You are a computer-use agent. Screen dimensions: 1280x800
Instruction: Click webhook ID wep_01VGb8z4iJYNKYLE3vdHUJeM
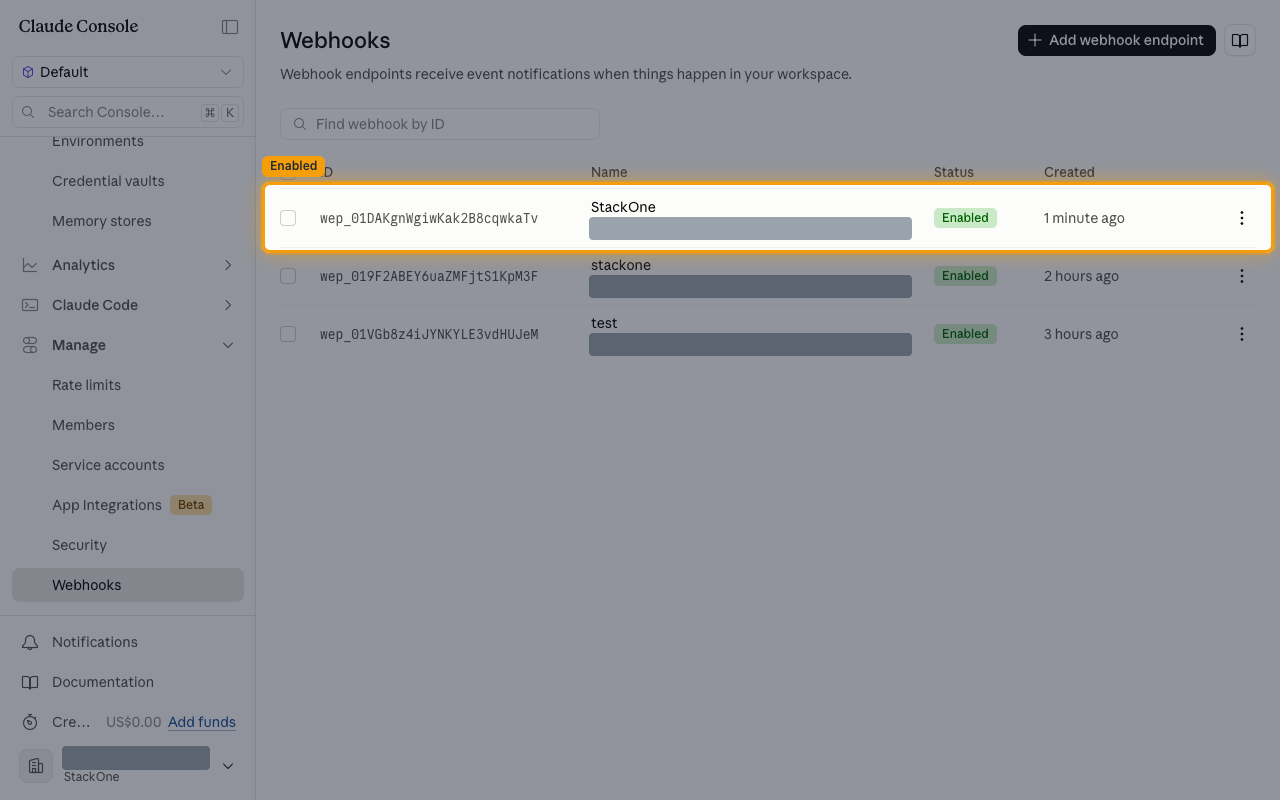[x=429, y=334]
